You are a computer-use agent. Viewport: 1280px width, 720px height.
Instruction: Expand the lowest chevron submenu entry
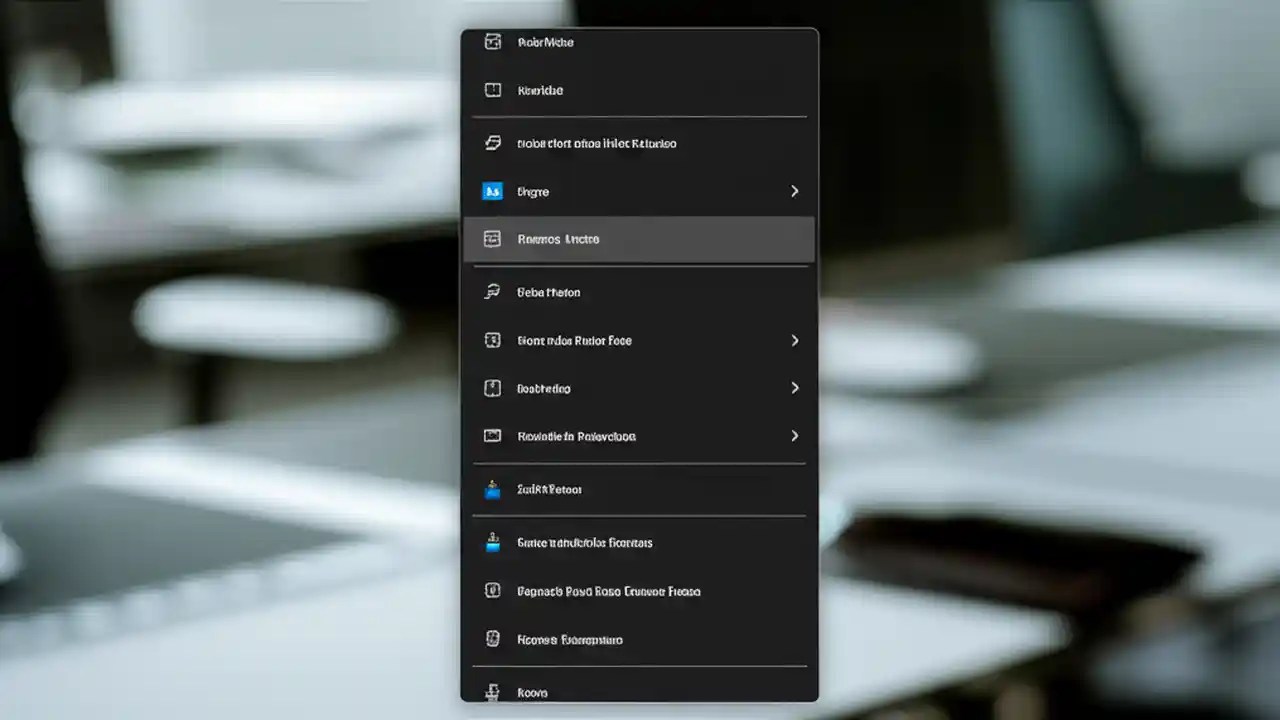click(x=794, y=435)
